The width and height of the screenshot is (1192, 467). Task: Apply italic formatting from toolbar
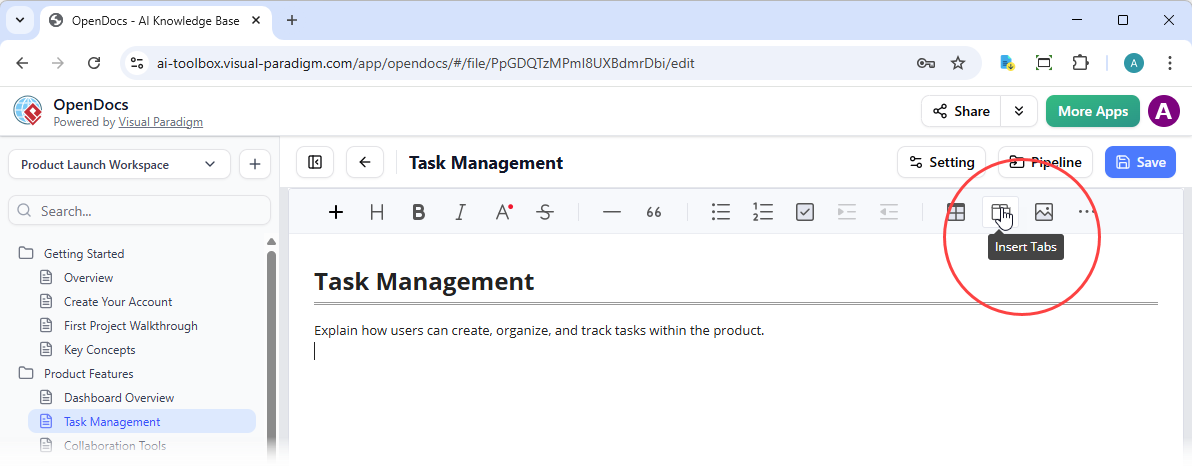tap(461, 212)
